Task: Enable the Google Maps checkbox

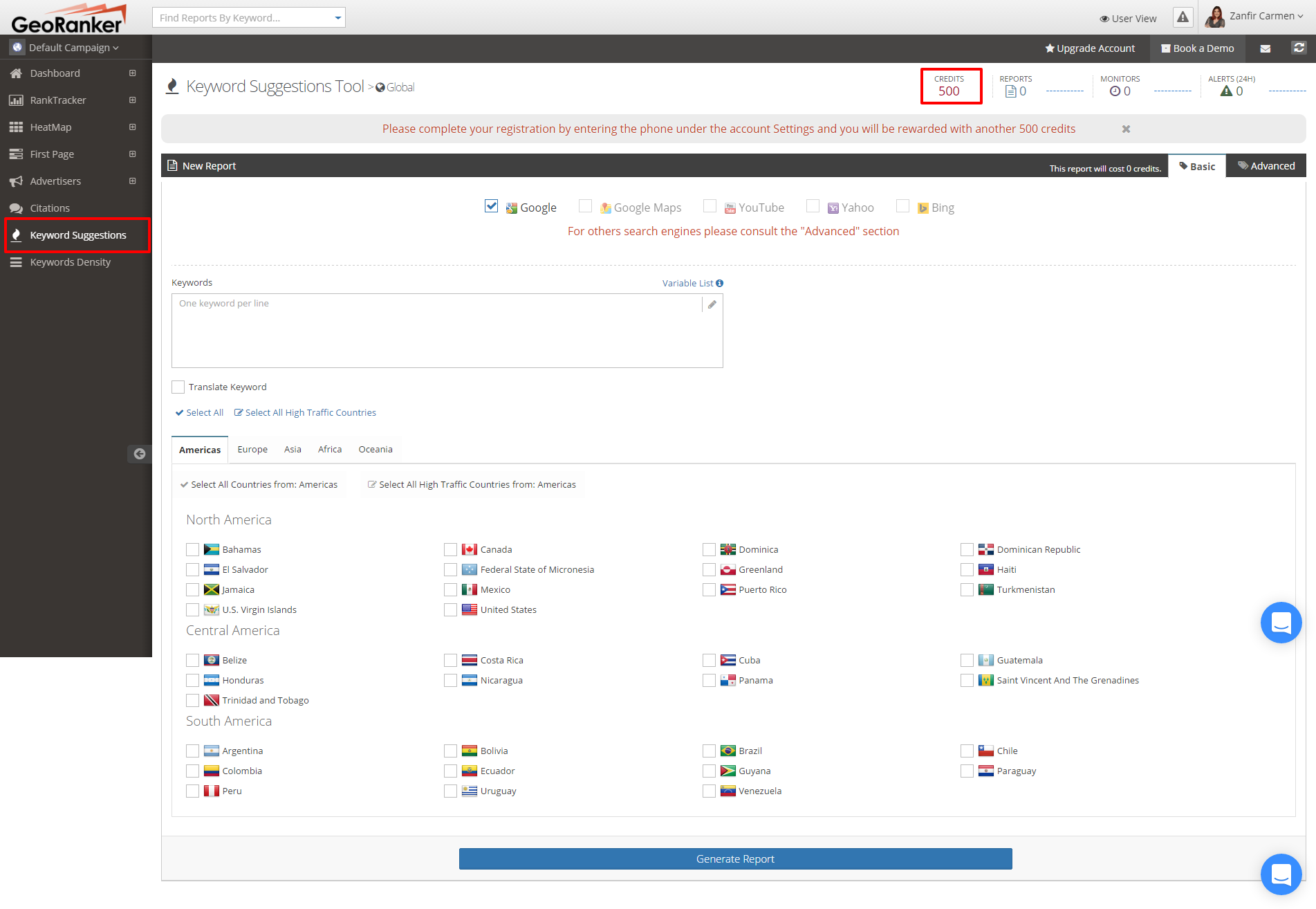Action: point(585,206)
